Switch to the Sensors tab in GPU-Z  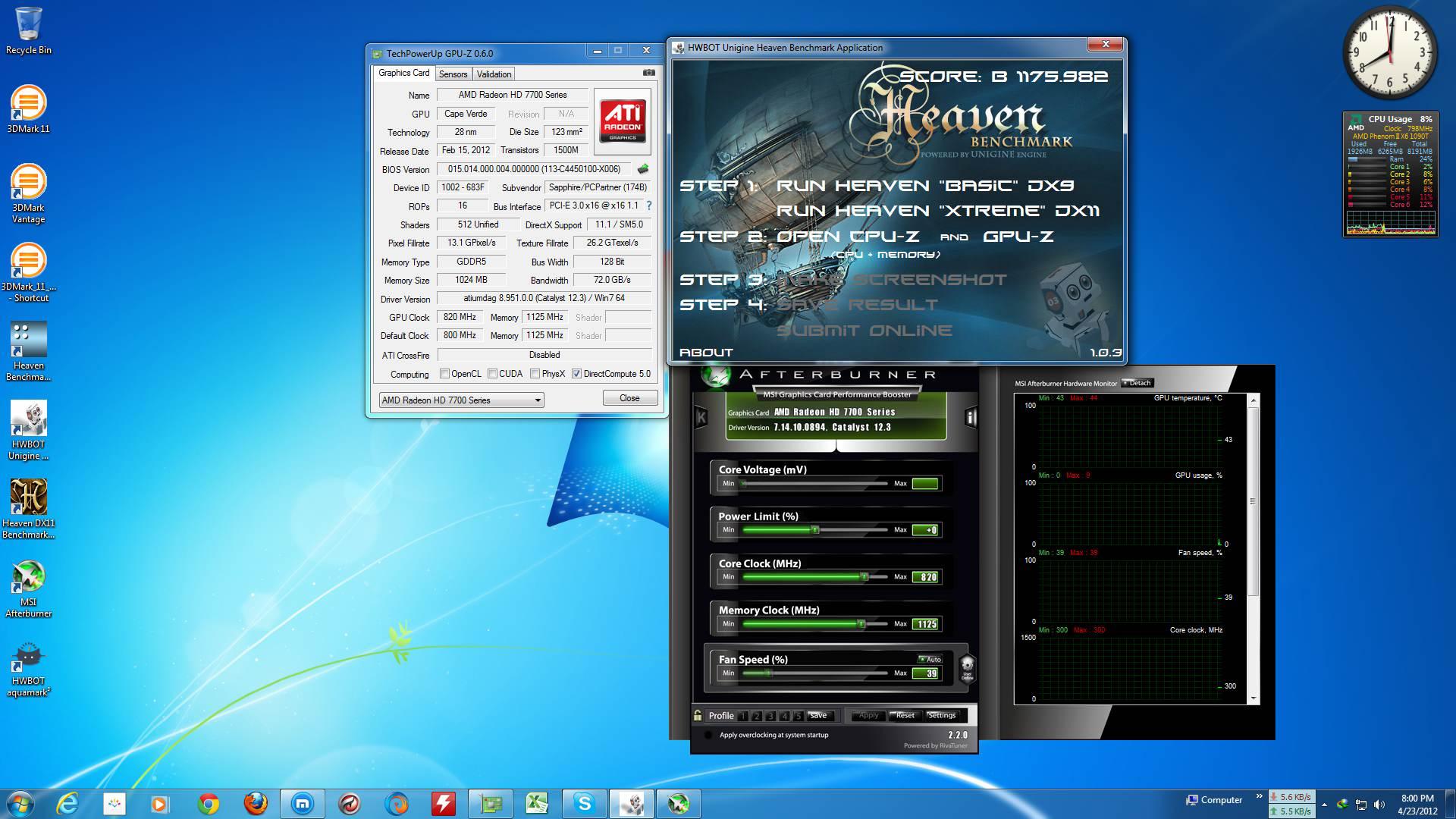[453, 74]
